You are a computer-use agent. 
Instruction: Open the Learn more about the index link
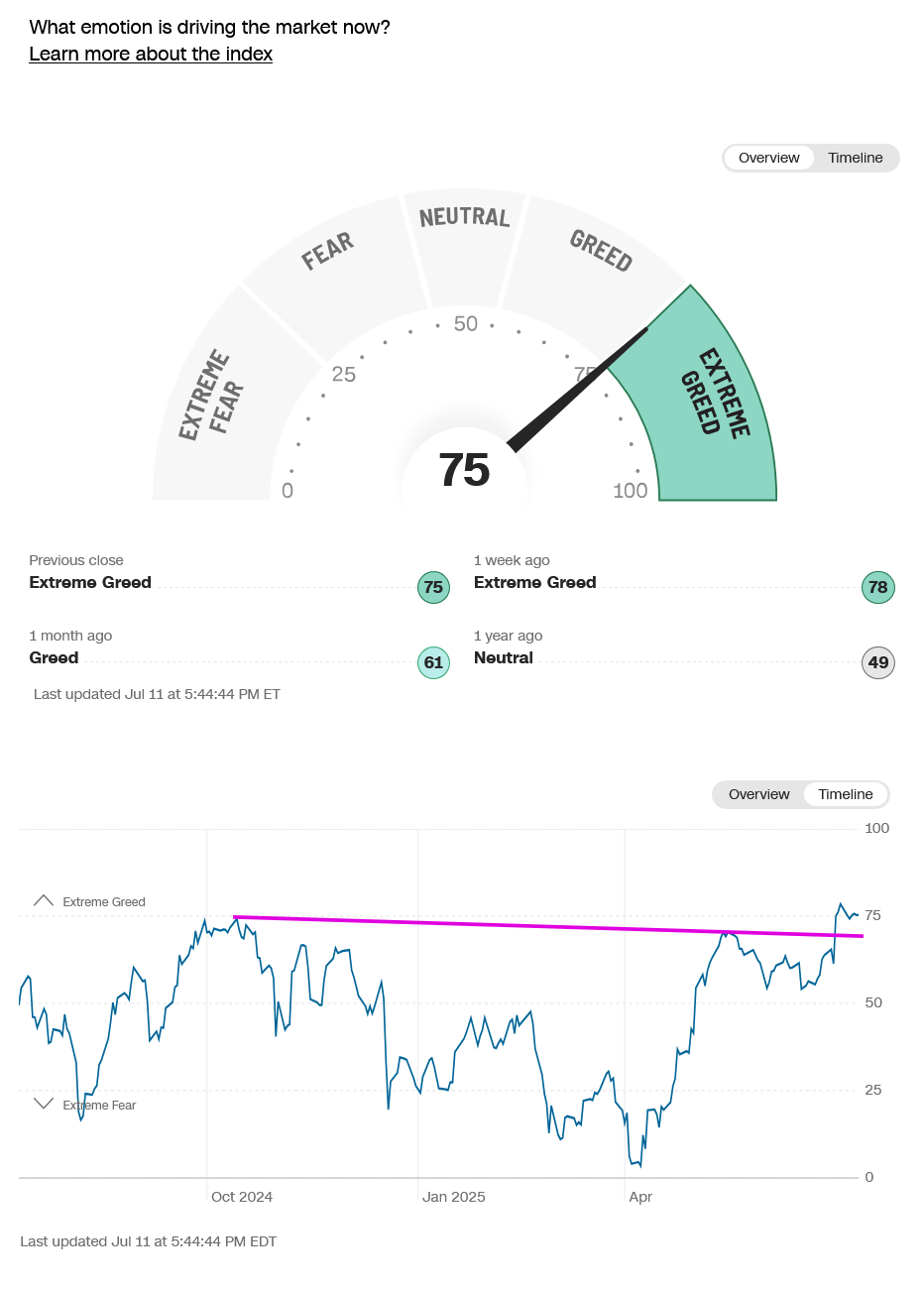coord(151,54)
